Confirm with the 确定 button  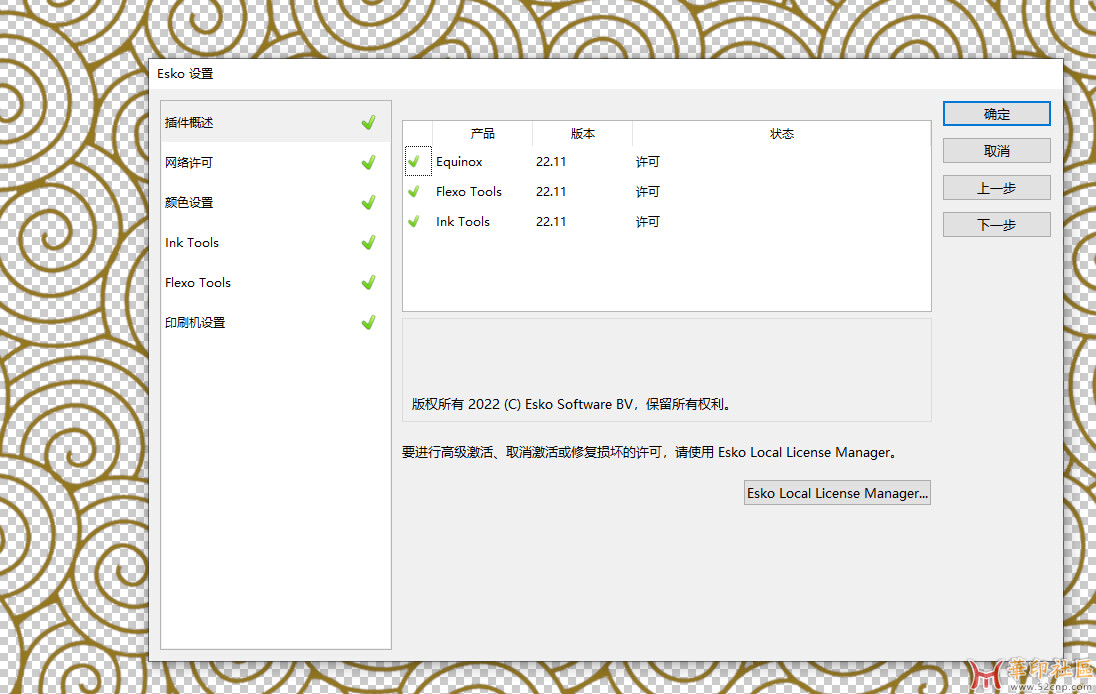point(996,114)
